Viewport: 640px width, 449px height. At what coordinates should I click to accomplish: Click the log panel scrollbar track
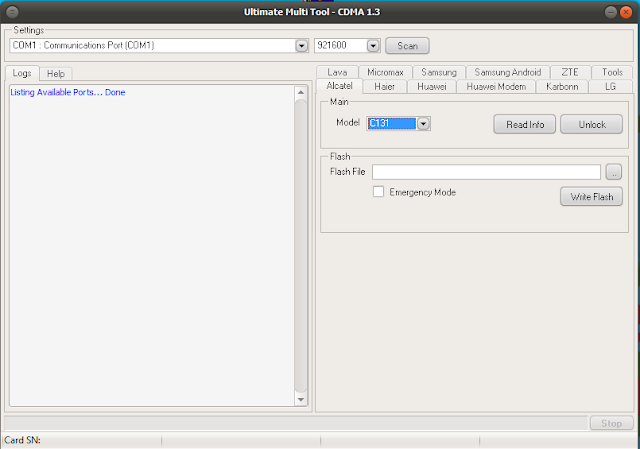(301, 246)
